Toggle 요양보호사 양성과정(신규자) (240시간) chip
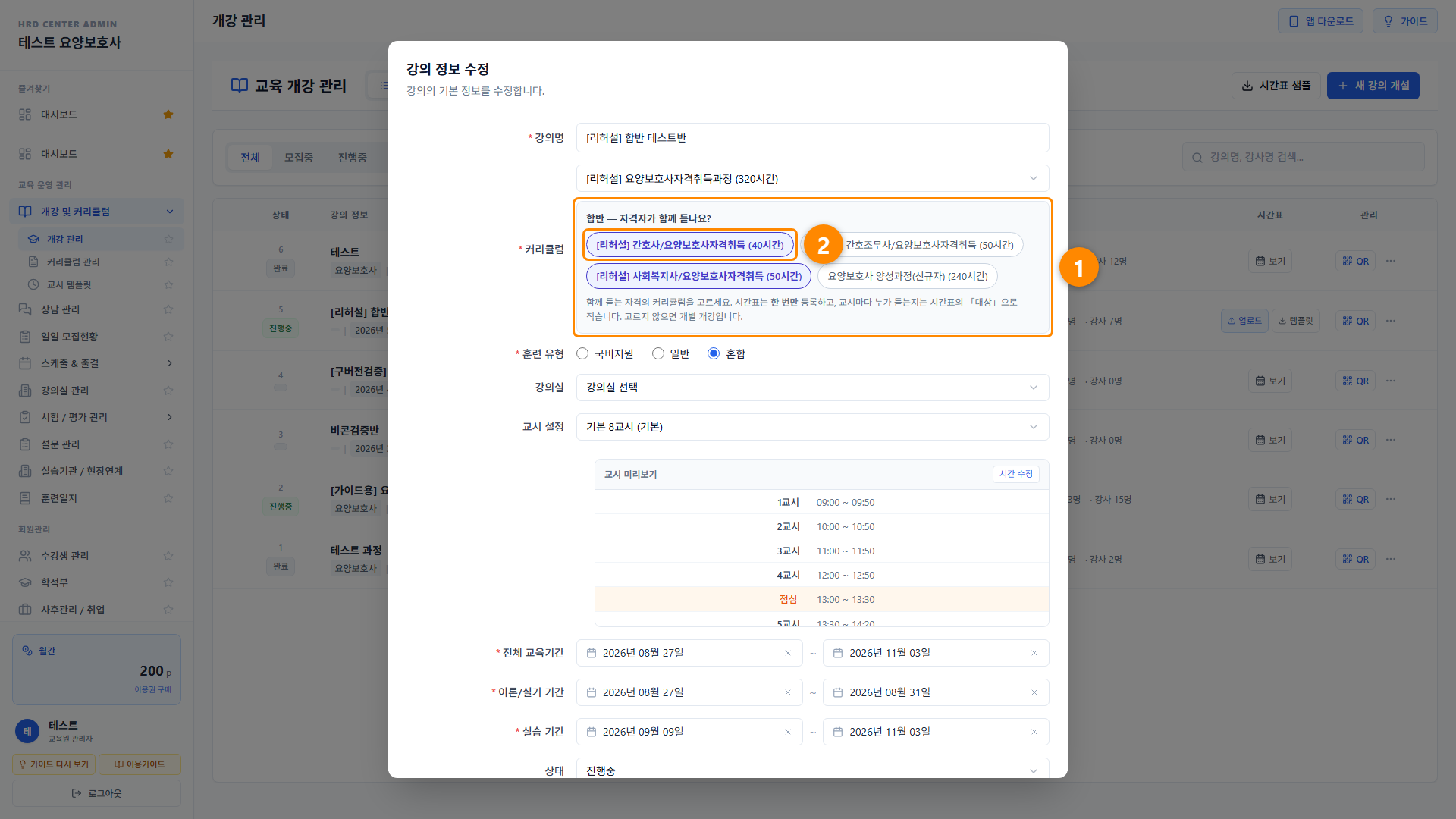 coord(908,277)
